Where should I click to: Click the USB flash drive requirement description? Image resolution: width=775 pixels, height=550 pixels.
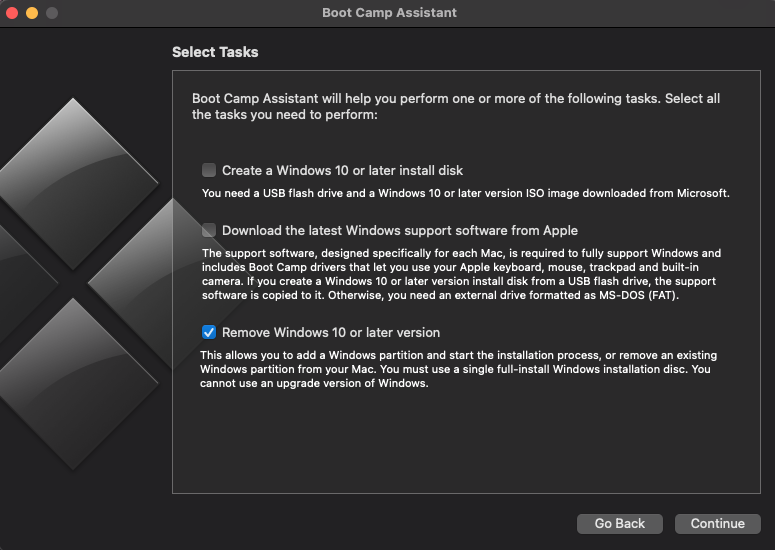point(465,193)
